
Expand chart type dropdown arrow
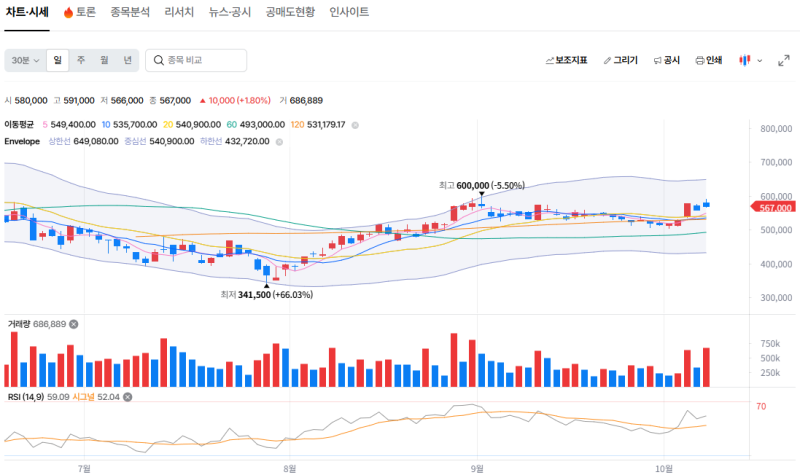pos(760,61)
